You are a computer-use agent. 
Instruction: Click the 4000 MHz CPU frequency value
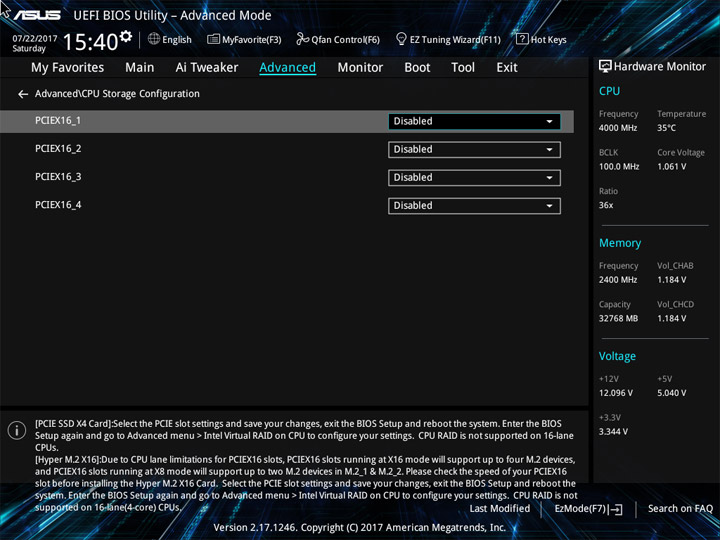618,128
